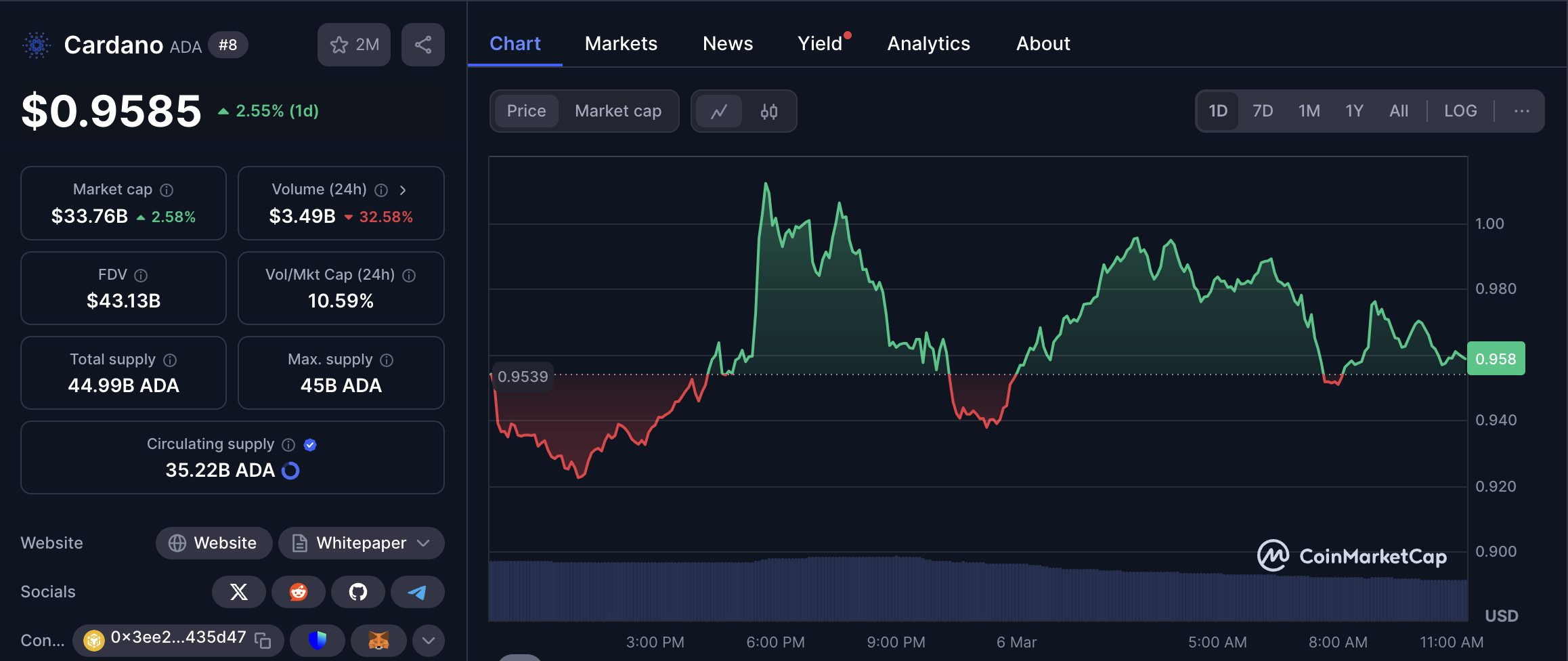Screen dimensions: 1568x661
Task: Click the blue shield security icon
Action: 318,640
